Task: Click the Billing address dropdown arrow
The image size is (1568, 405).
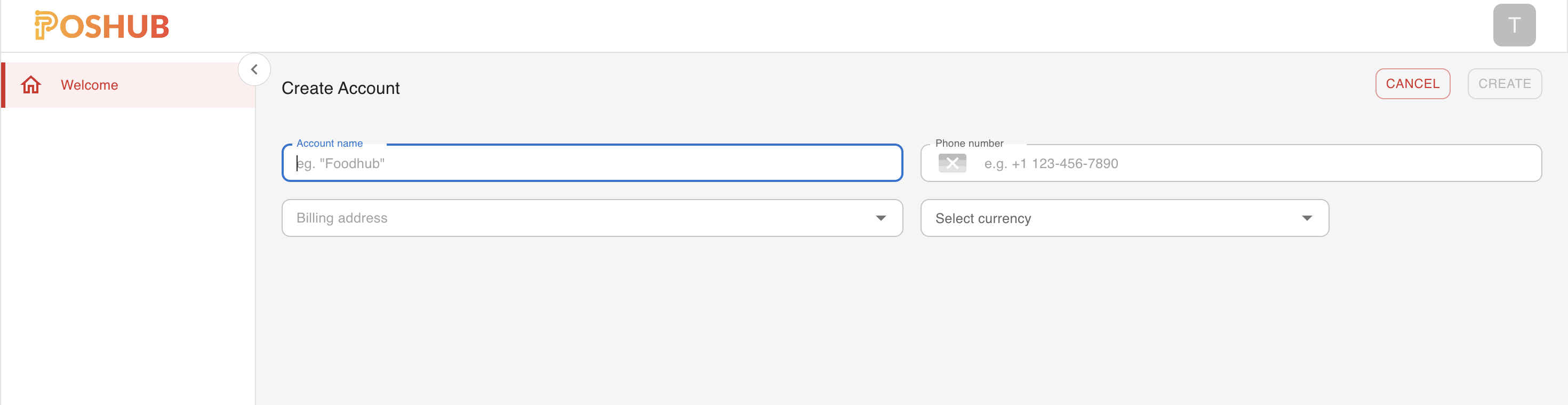Action: [881, 217]
